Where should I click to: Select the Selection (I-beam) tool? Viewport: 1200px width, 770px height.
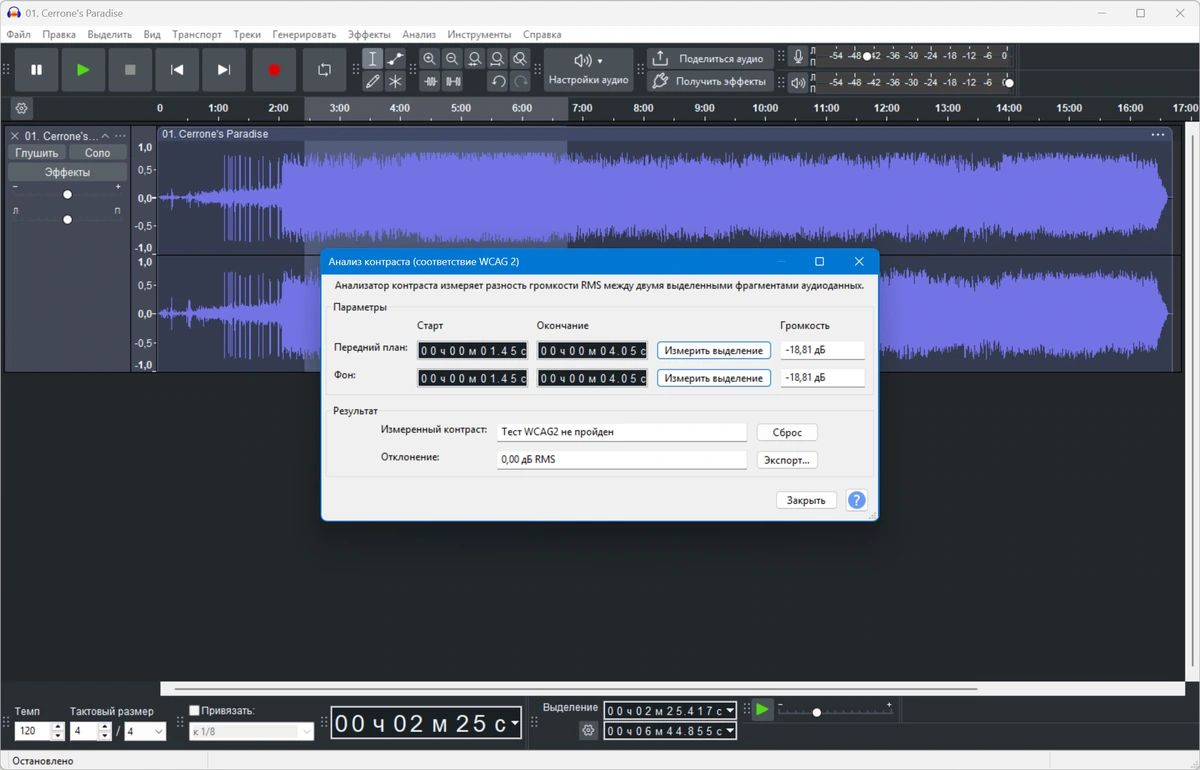(x=372, y=59)
